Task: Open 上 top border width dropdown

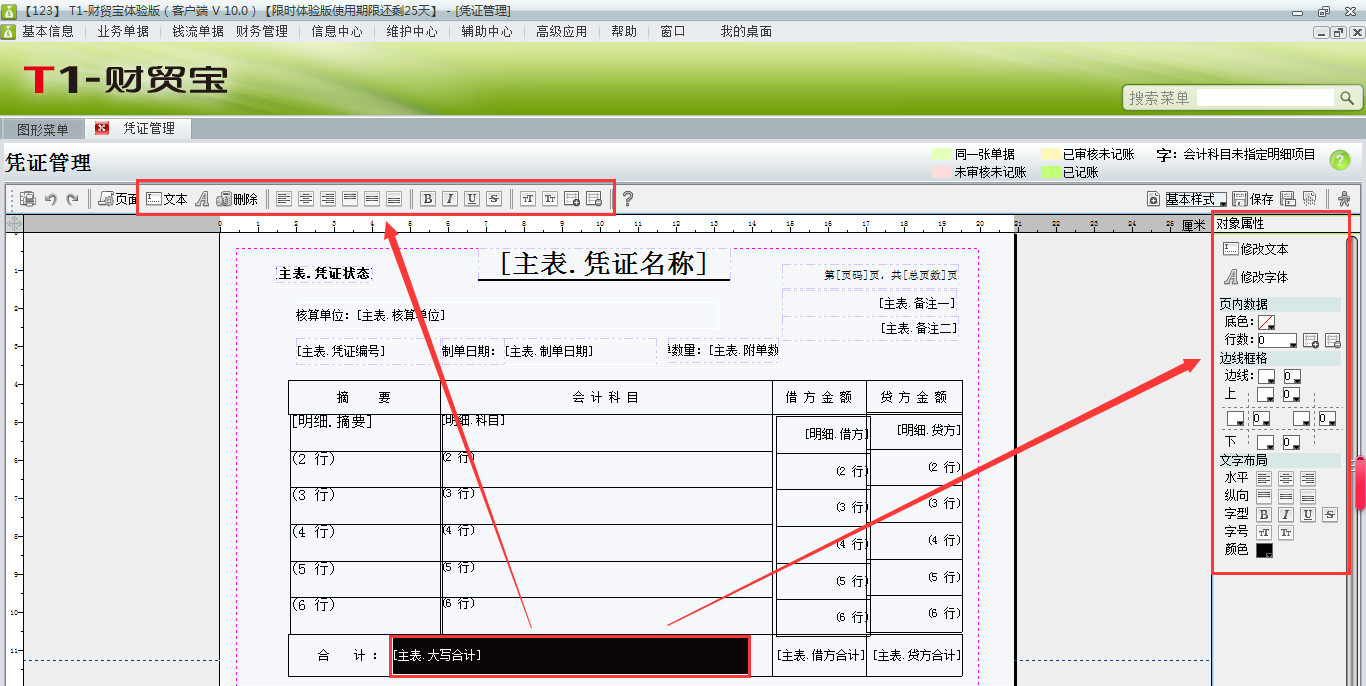Action: point(1291,394)
